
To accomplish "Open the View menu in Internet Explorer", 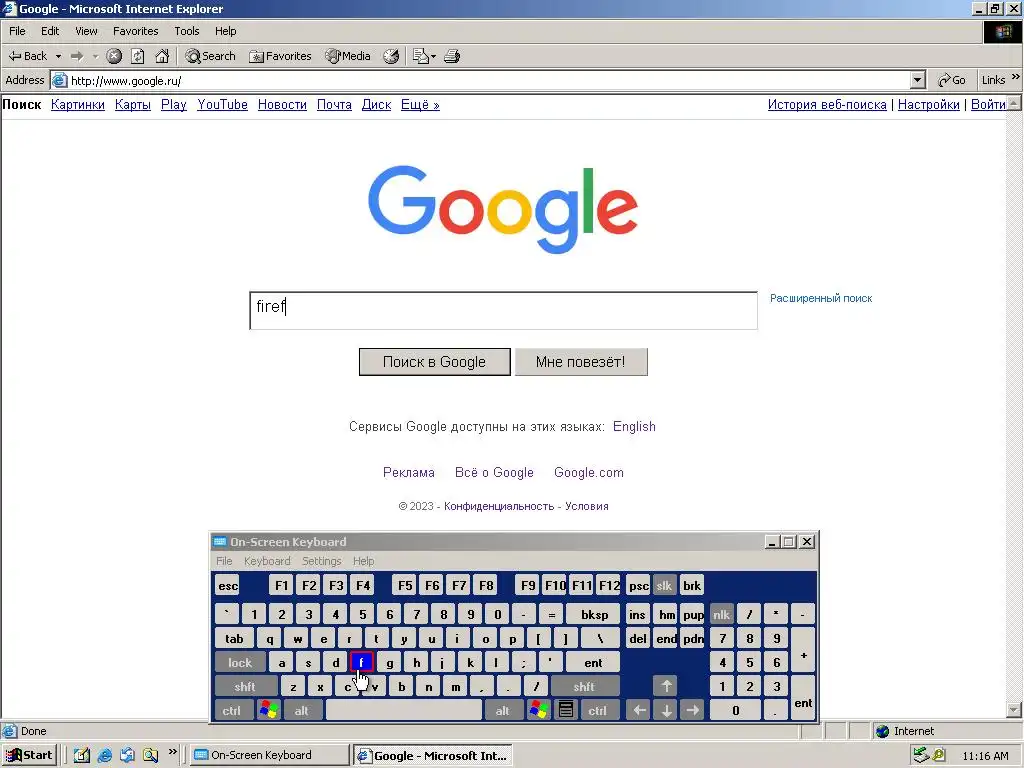I will 86,31.
